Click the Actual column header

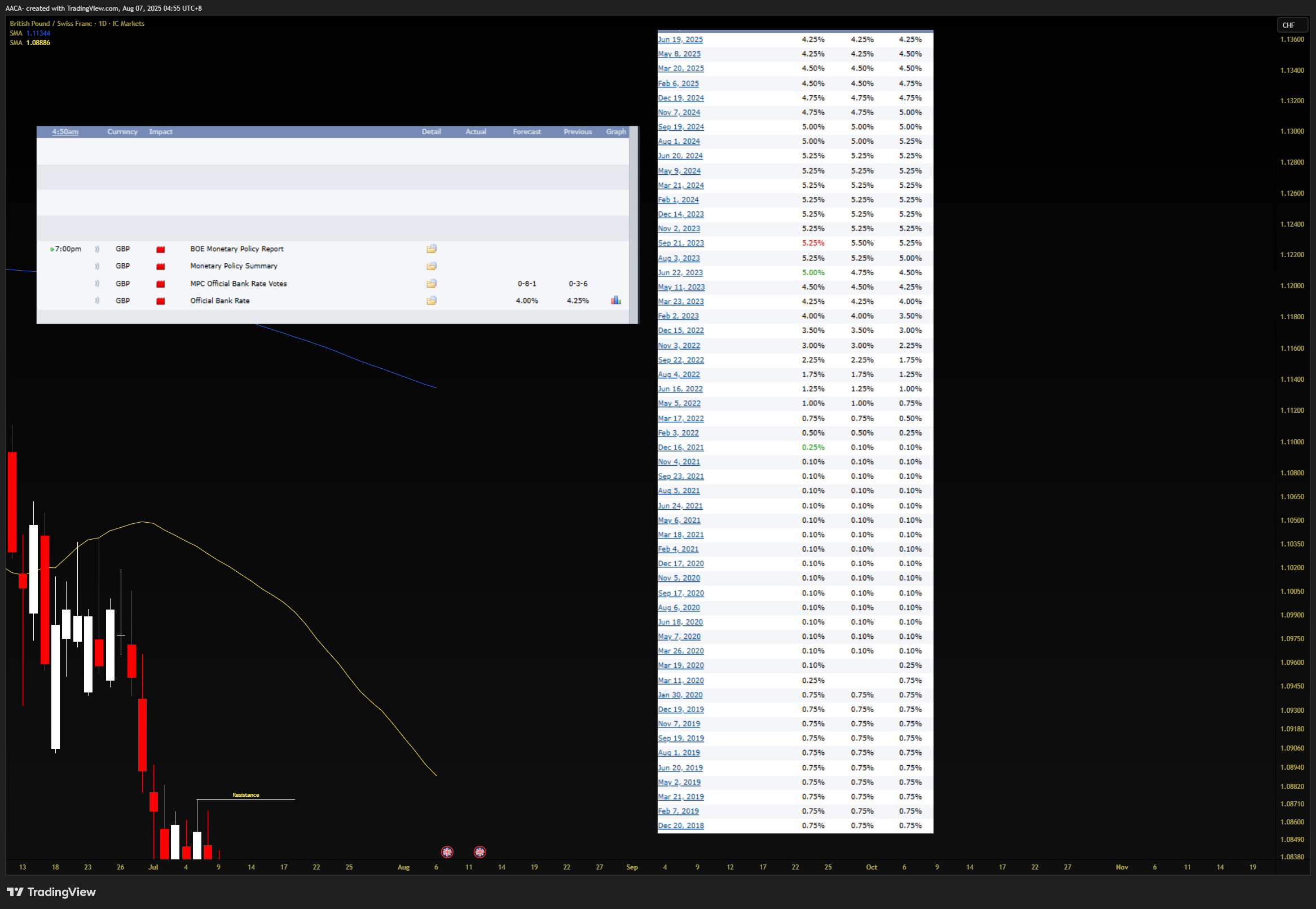(x=476, y=131)
